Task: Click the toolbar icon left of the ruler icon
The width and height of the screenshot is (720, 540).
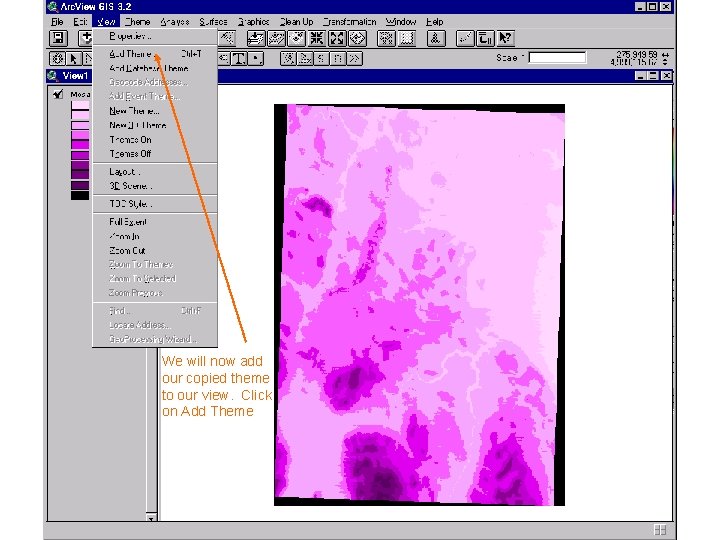Action: [x=436, y=38]
